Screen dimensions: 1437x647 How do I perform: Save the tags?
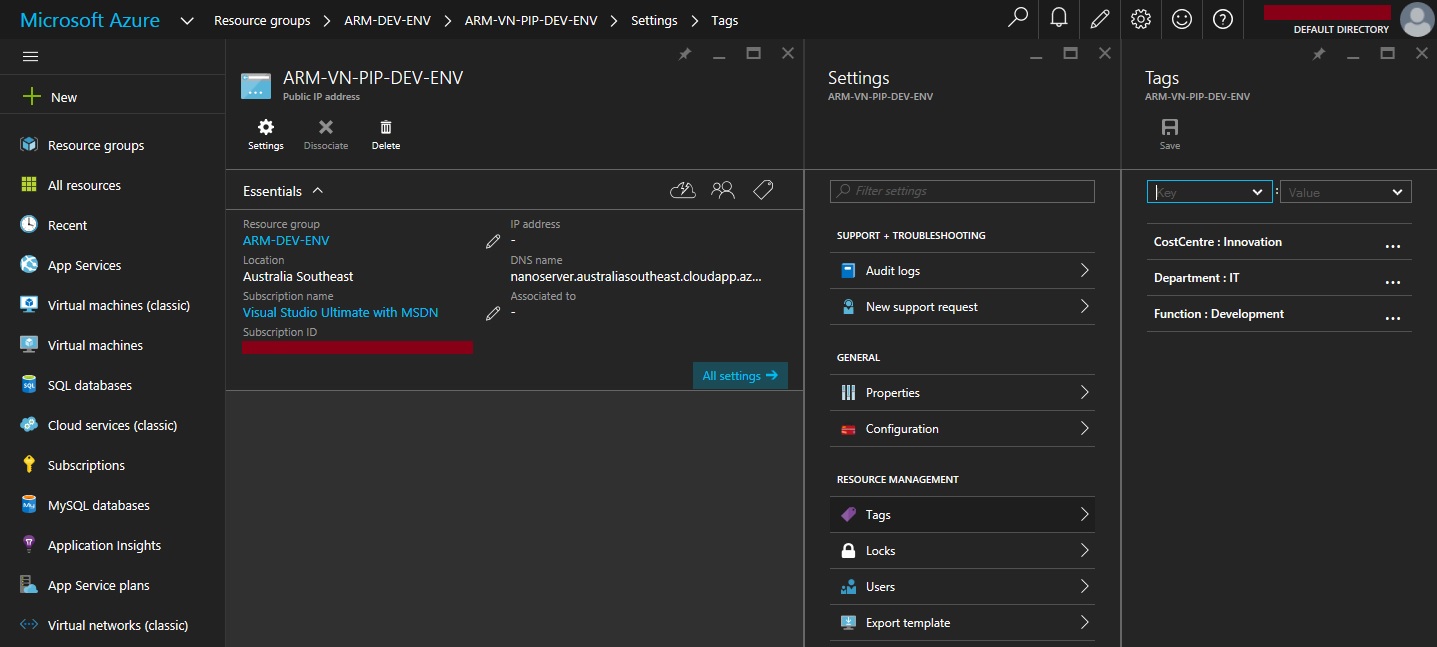[1170, 134]
